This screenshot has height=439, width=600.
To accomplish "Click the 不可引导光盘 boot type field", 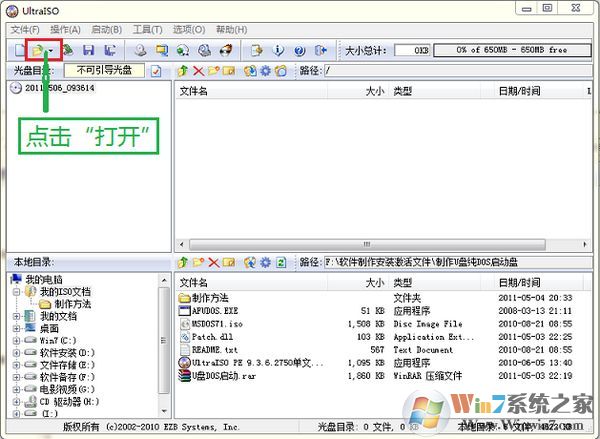I will pyautogui.click(x=103, y=71).
